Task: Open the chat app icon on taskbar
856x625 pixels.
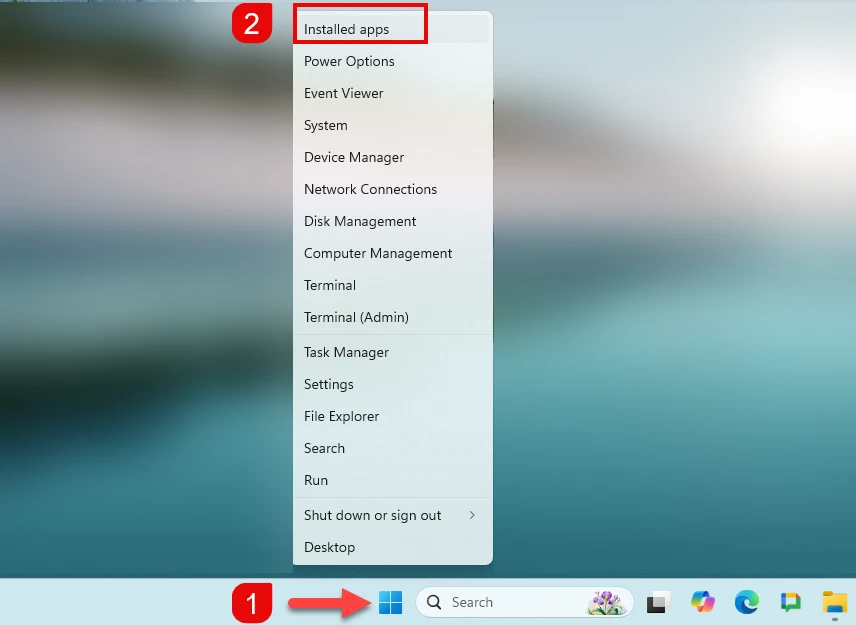Action: pos(790,602)
